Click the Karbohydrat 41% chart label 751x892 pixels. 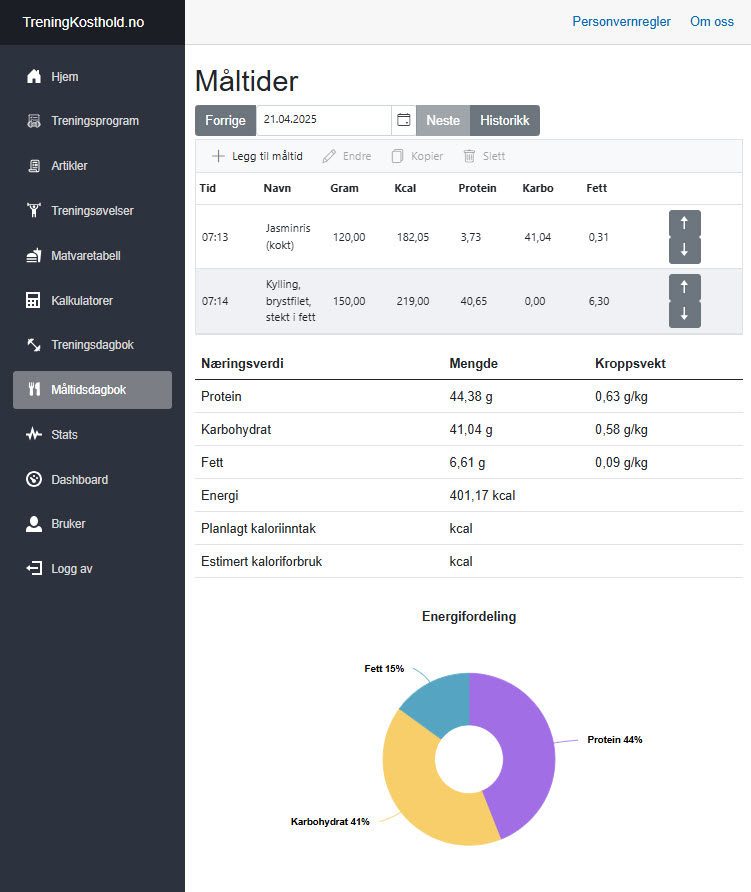(x=330, y=821)
